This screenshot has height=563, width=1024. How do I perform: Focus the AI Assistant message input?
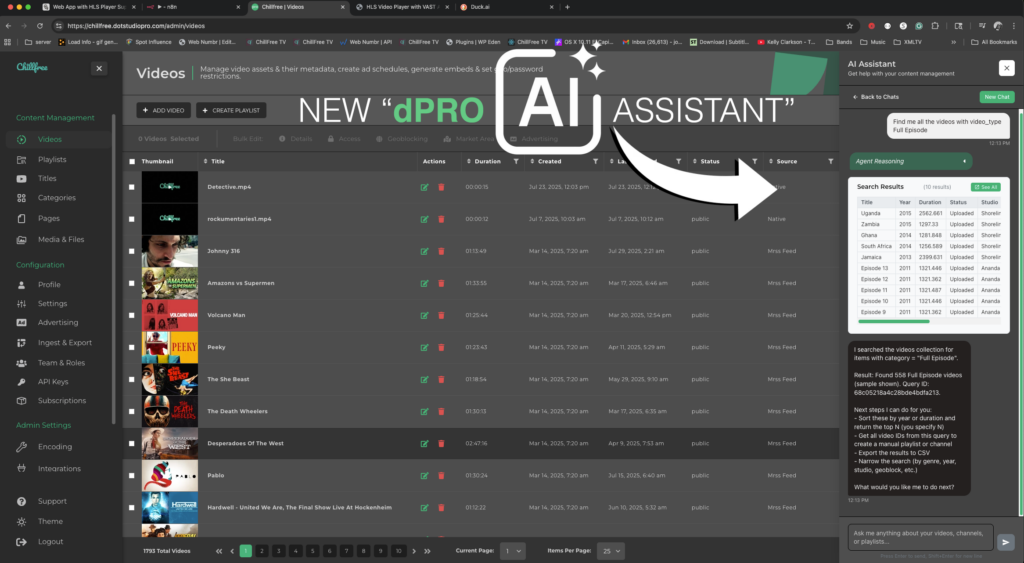[920, 537]
